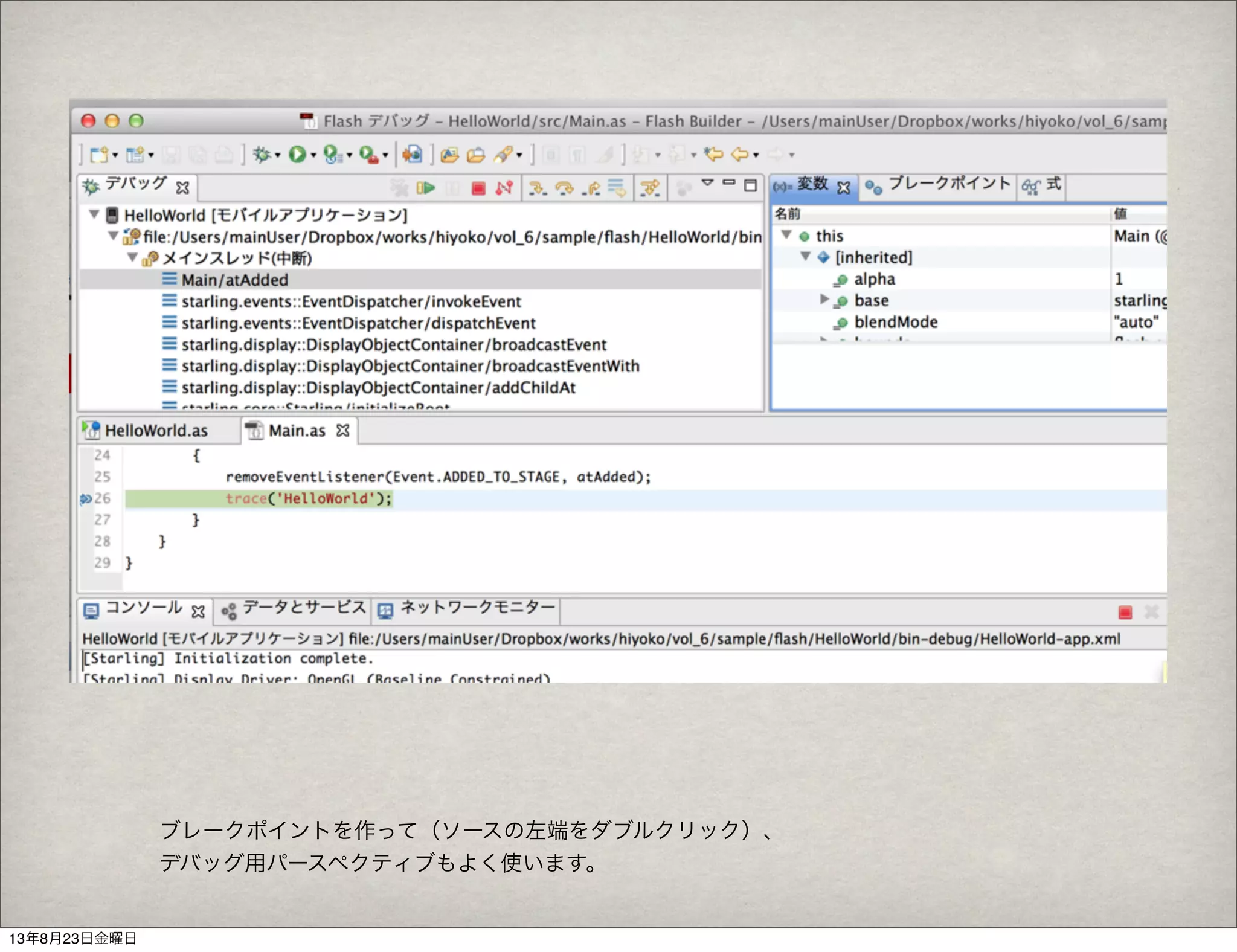Close the Main.as editor tab
This screenshot has height=952, width=1237.
tap(343, 431)
